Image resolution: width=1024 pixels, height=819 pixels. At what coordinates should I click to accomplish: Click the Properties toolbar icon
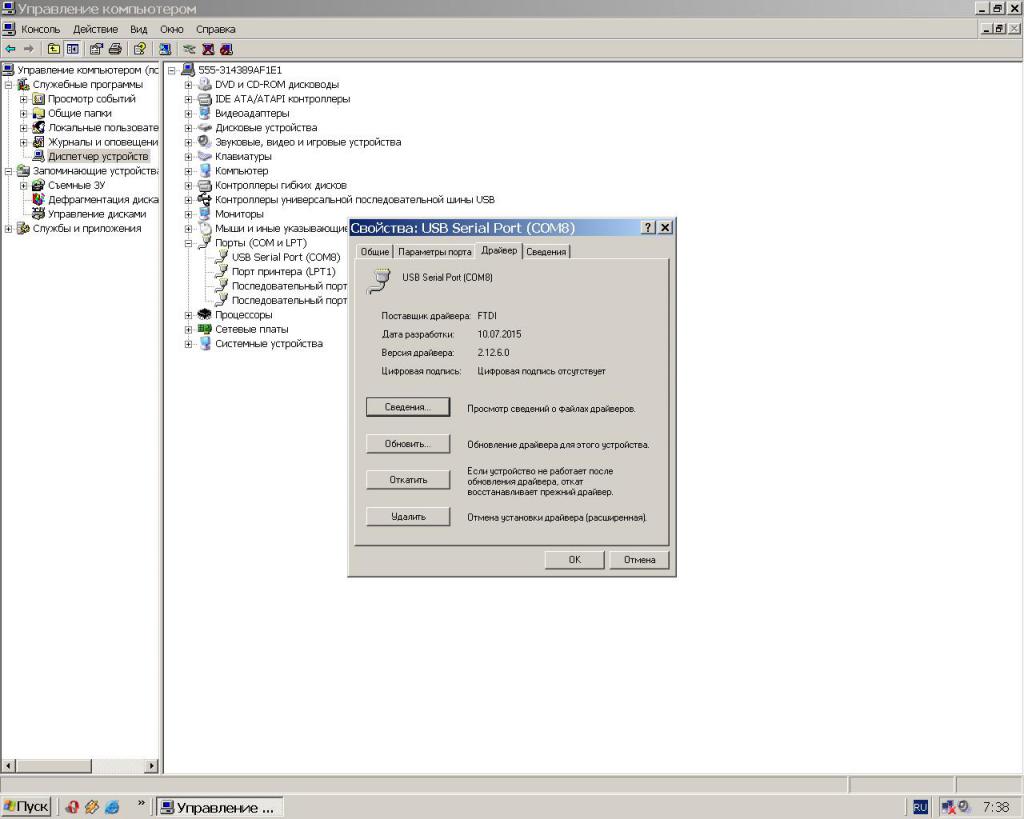click(x=96, y=48)
